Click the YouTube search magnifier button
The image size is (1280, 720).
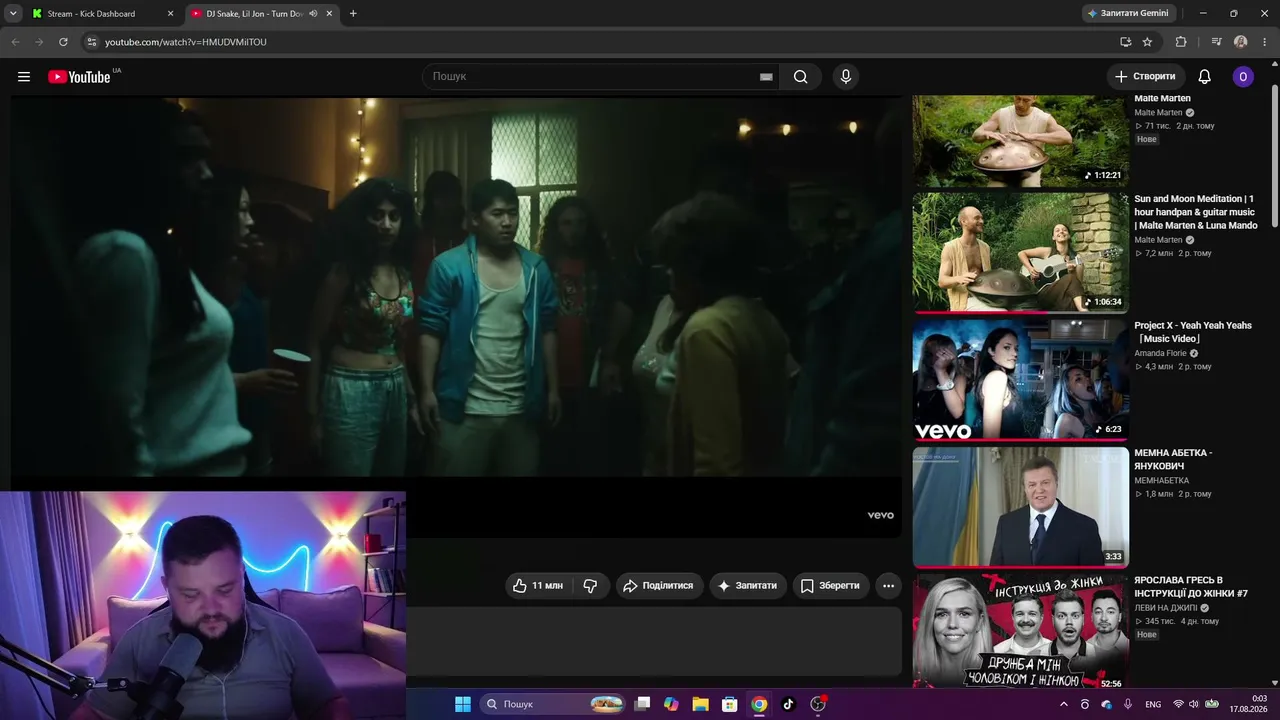pos(800,77)
